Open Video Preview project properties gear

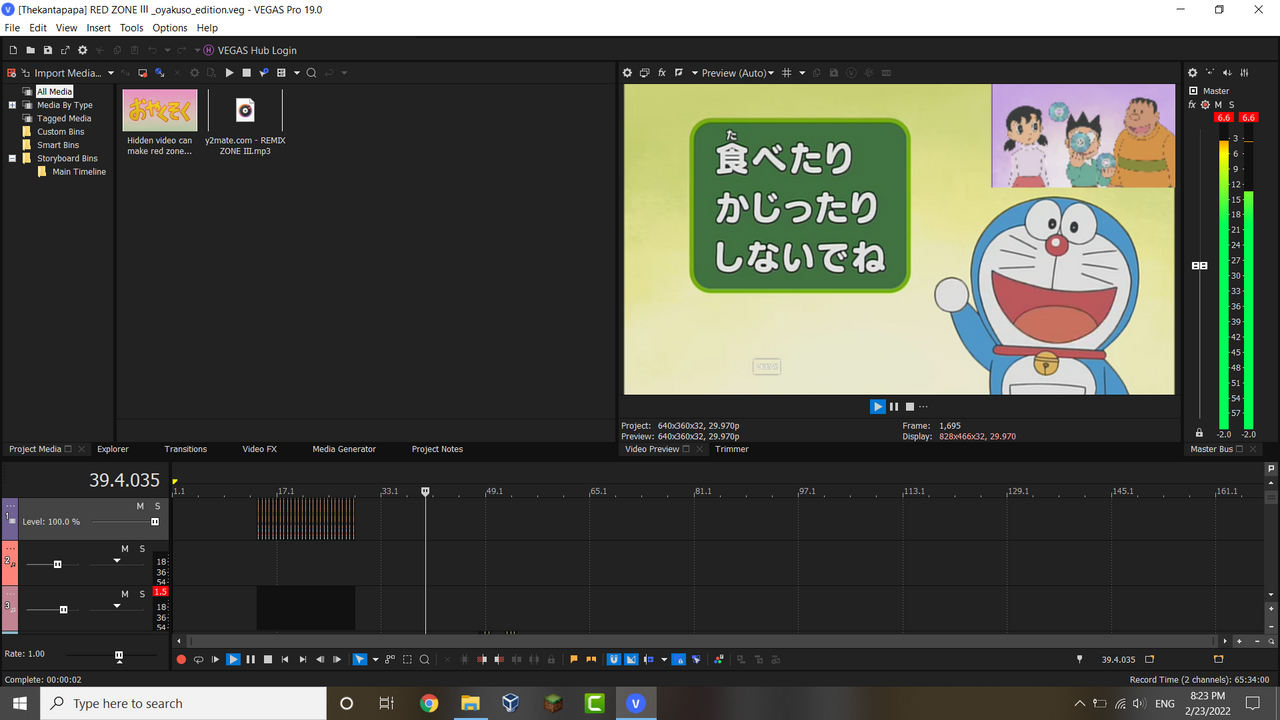coord(628,73)
